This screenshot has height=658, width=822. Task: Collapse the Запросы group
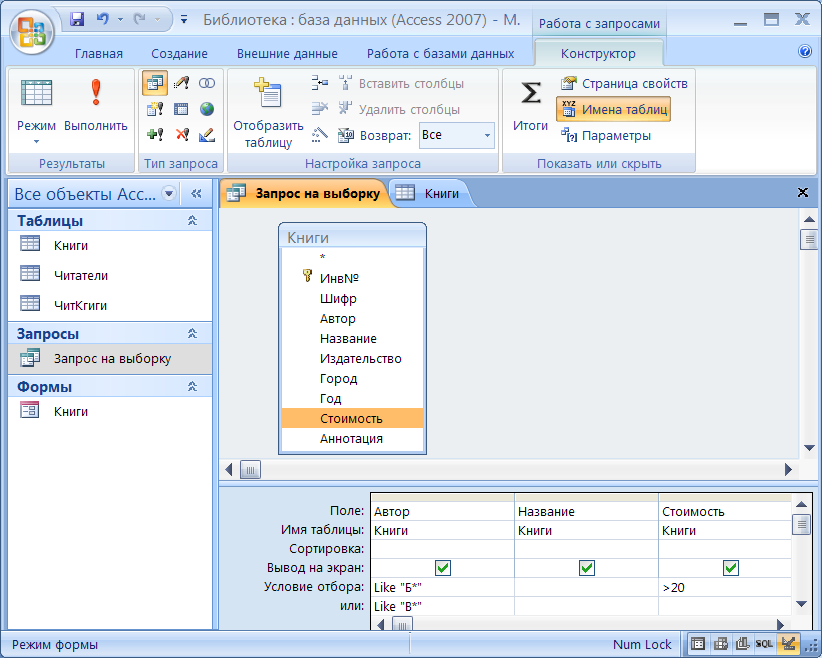[x=192, y=333]
